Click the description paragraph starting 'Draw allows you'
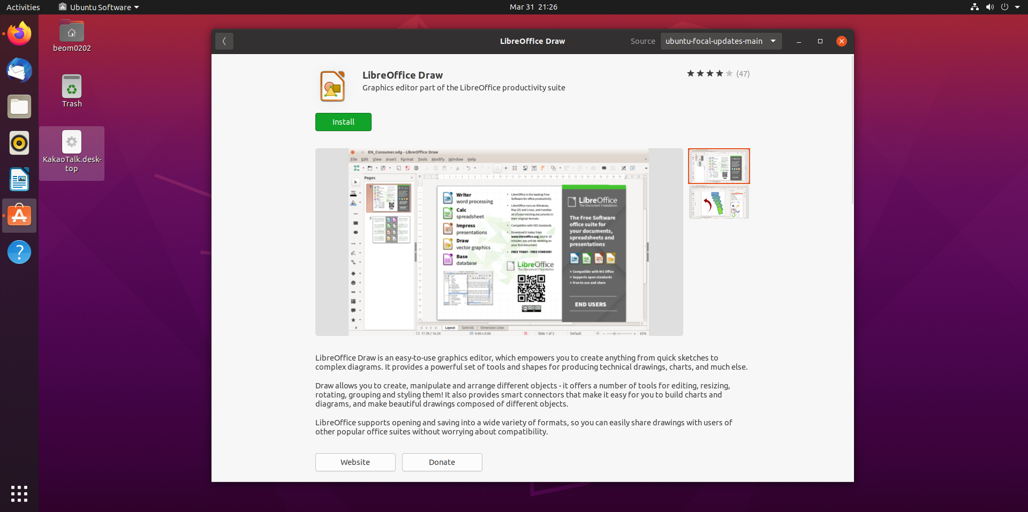This screenshot has width=1028, height=512. click(523, 395)
